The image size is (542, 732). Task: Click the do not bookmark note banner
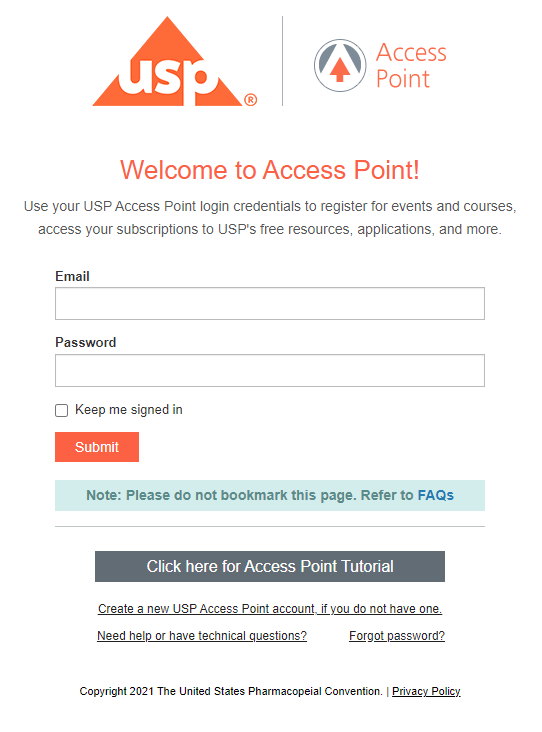pos(270,495)
